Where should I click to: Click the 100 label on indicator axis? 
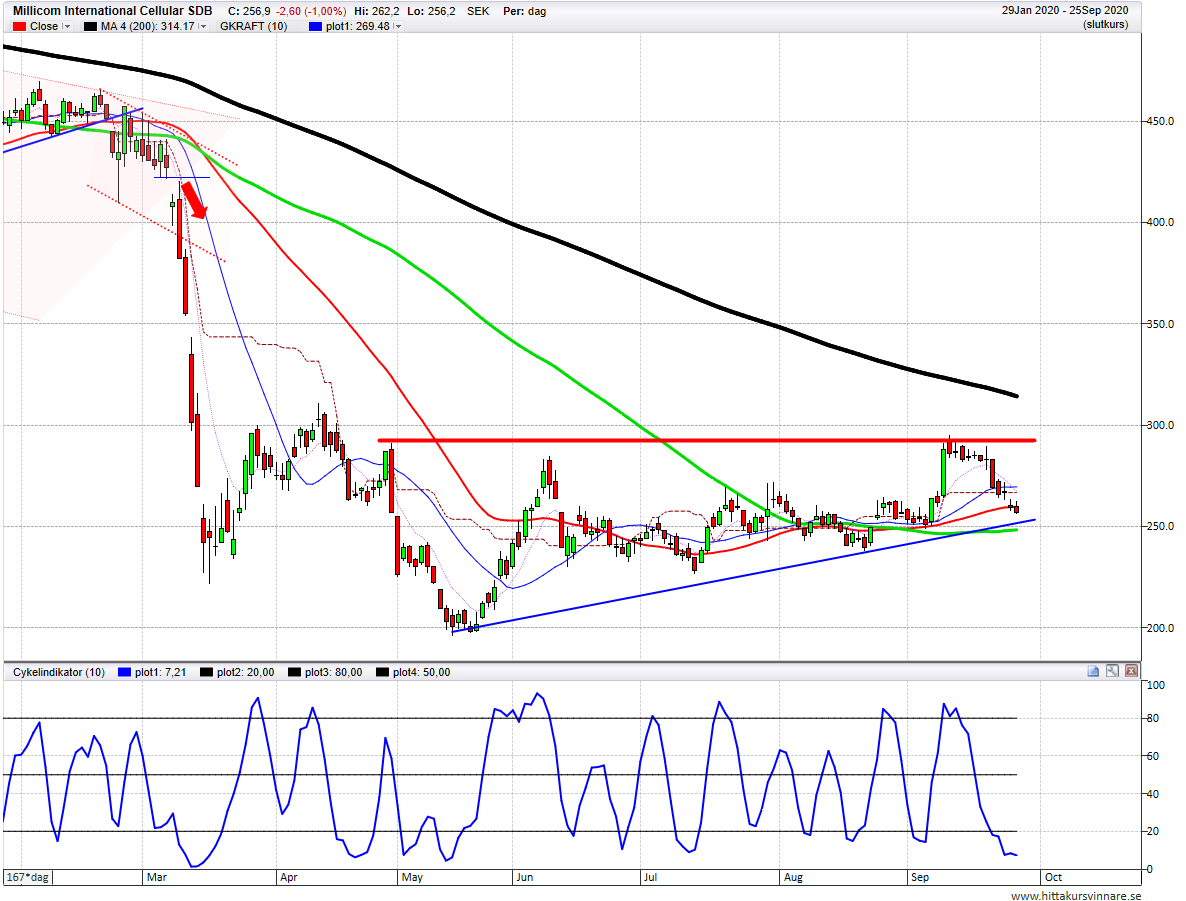[1156, 685]
